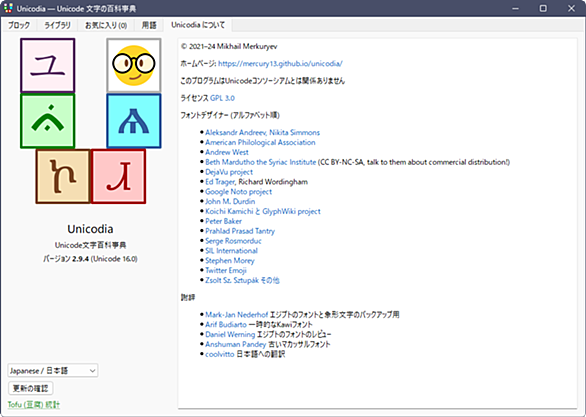This screenshot has width=586, height=417.
Task: Open the Andrew West link
Action: [x=227, y=152]
